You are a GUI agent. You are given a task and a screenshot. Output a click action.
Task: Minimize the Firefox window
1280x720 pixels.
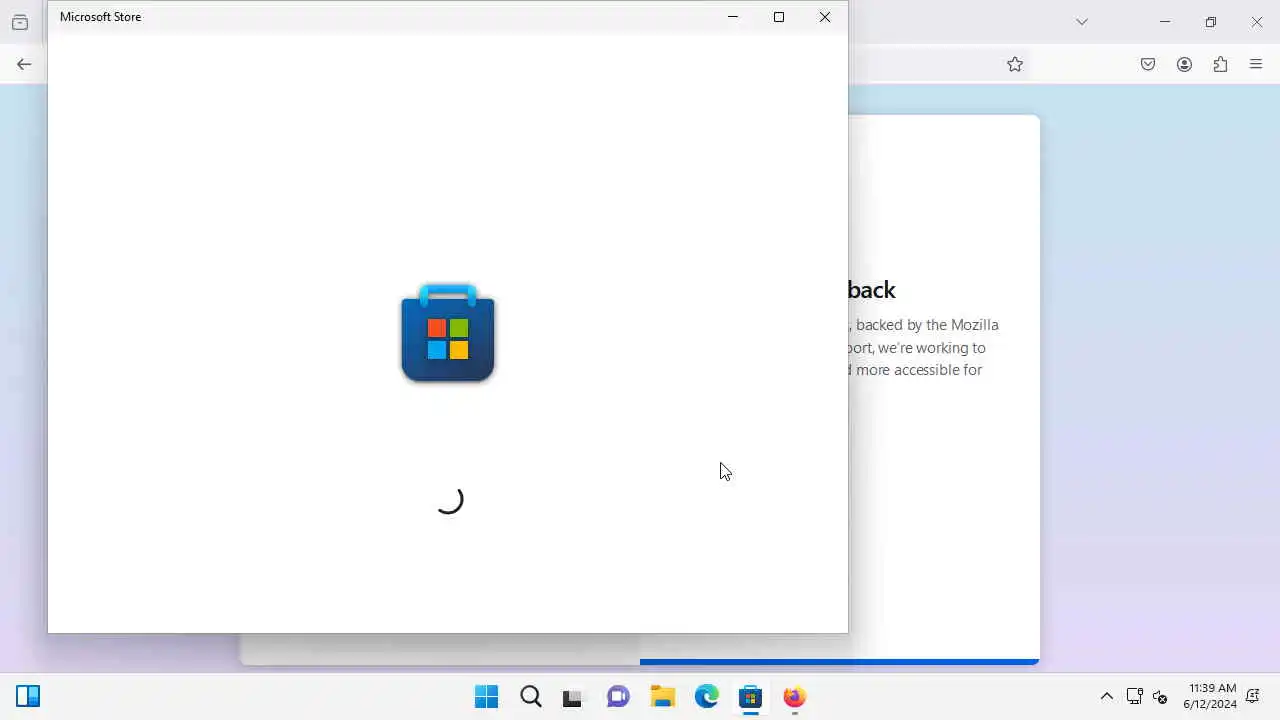(x=1165, y=22)
